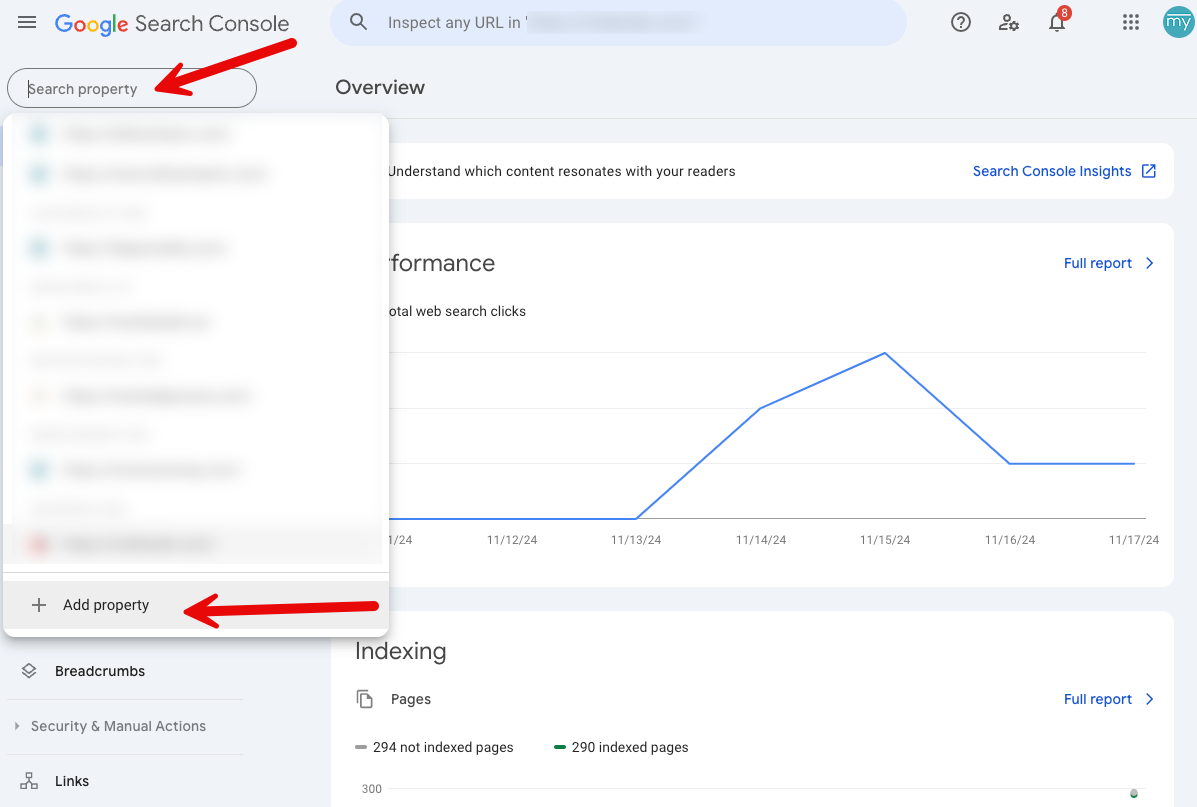Image resolution: width=1197 pixels, height=807 pixels.
Task: Click '290 indexed pages' legend
Action: pos(621,747)
